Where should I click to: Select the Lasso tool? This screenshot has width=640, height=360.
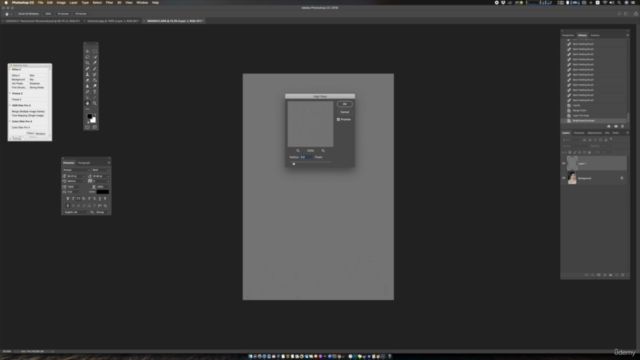(x=87, y=57)
